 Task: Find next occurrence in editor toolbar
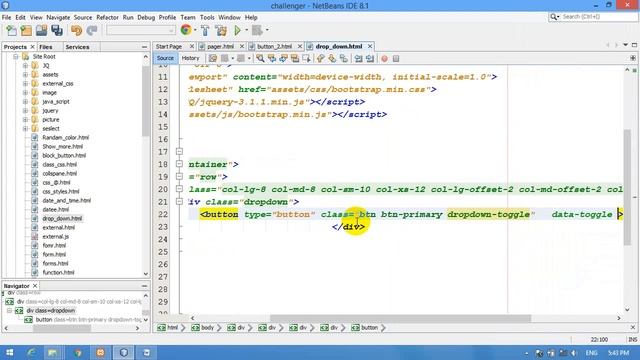coord(283,58)
